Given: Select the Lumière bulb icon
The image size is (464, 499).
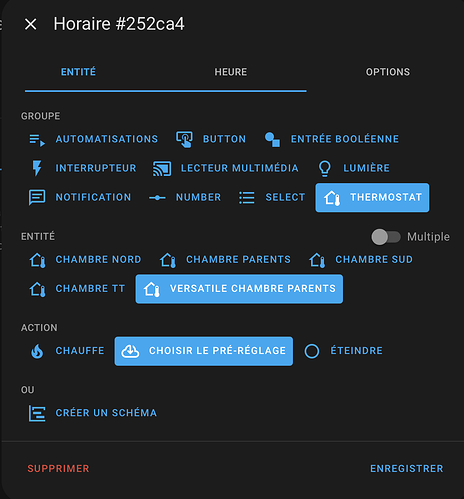Looking at the screenshot, I should click(x=325, y=168).
